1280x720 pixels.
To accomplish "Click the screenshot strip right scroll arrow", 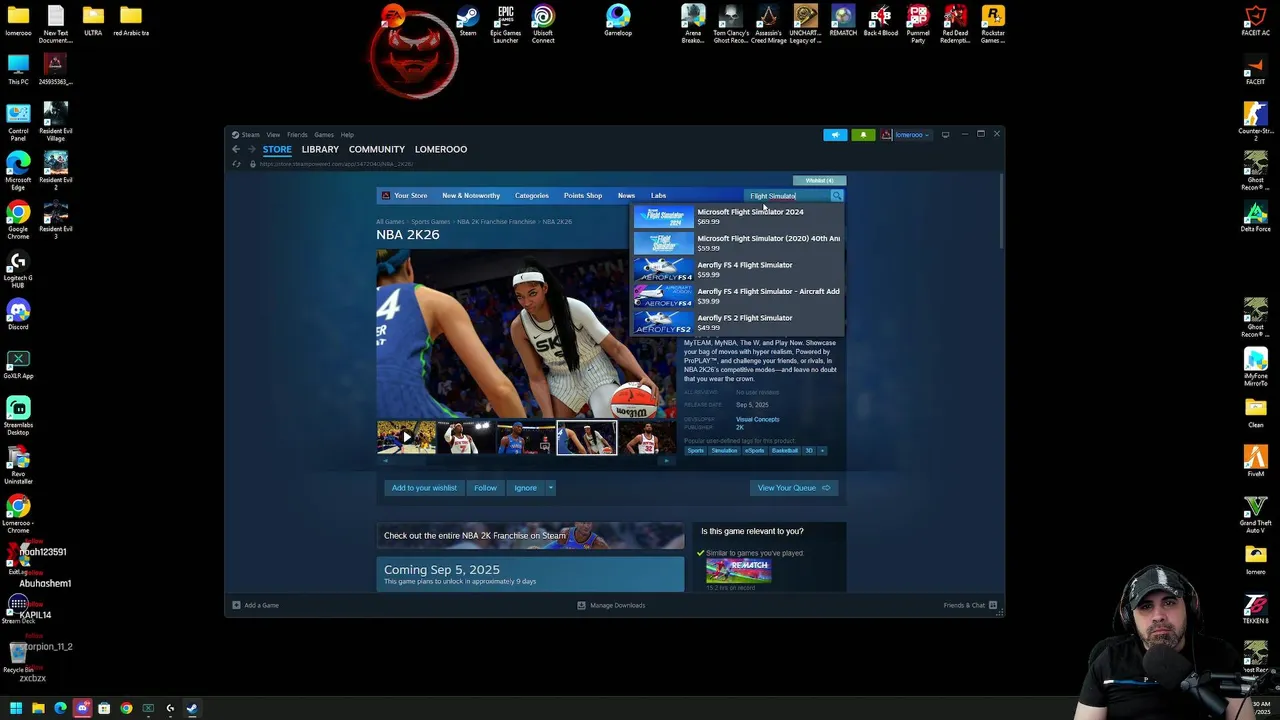I will click(669, 461).
